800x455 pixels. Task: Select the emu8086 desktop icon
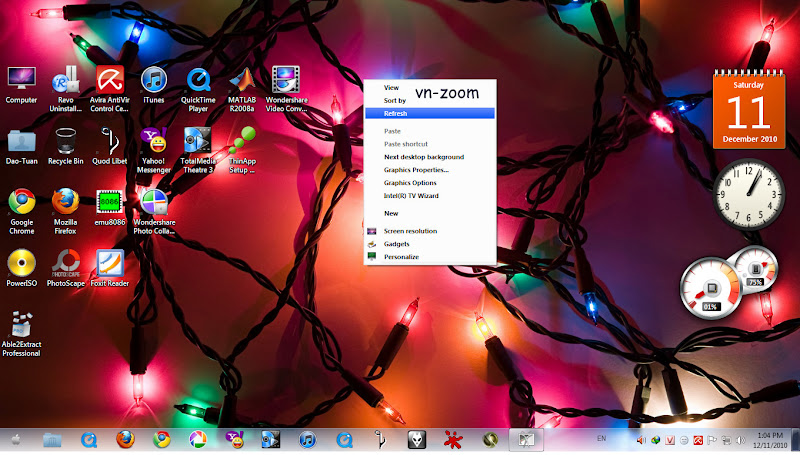tap(110, 208)
